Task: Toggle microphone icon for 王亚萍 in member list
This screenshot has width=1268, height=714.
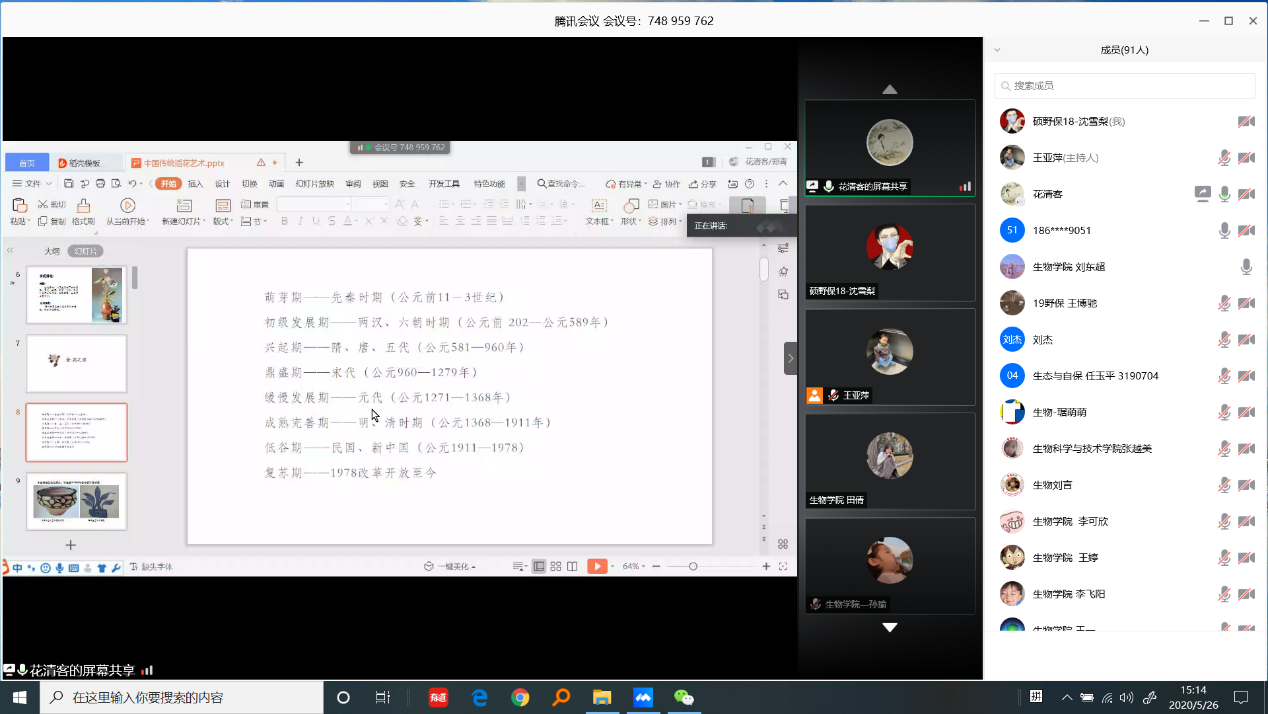Action: 1224,158
